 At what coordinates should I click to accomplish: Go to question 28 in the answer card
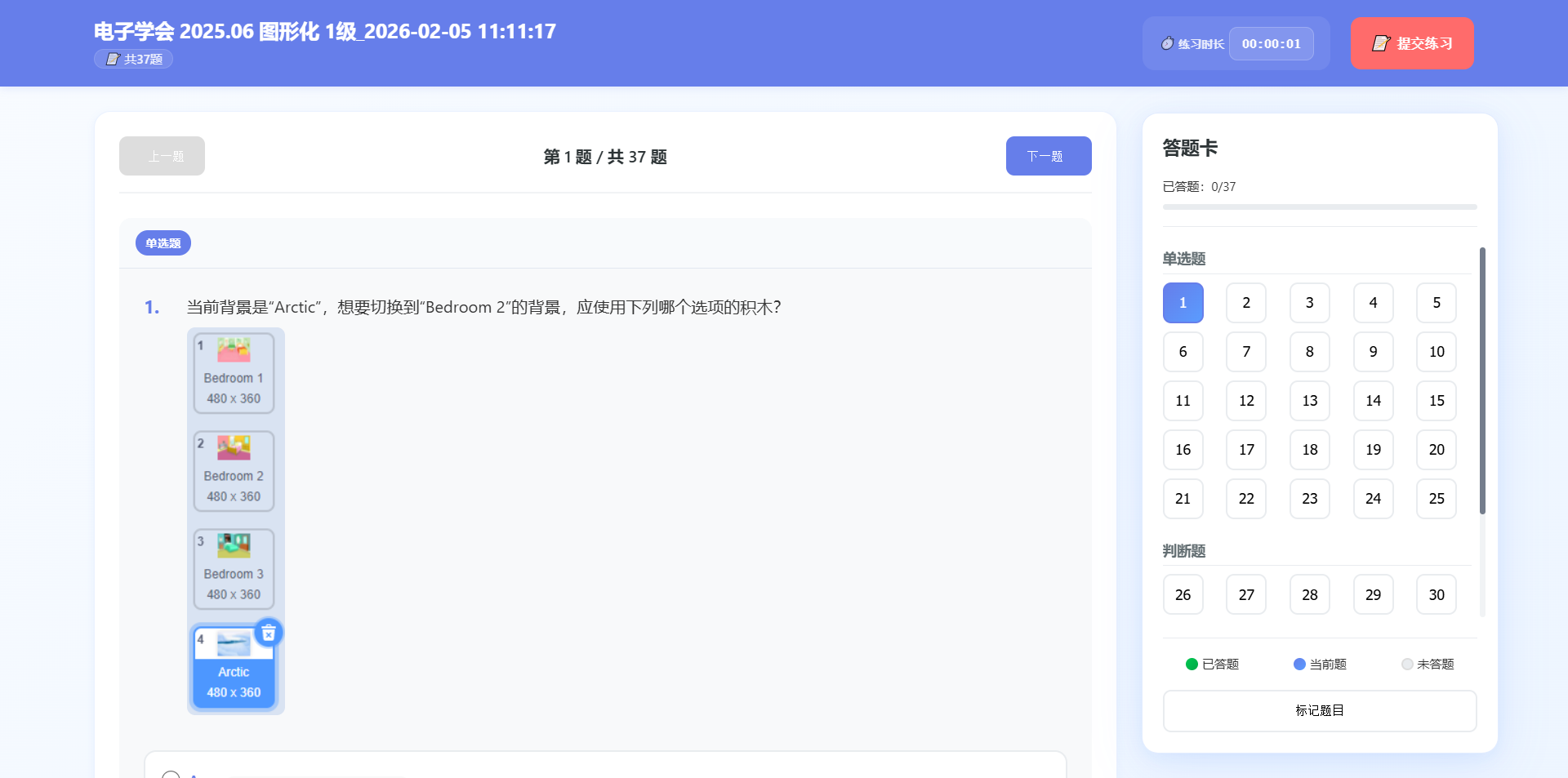[x=1310, y=595]
